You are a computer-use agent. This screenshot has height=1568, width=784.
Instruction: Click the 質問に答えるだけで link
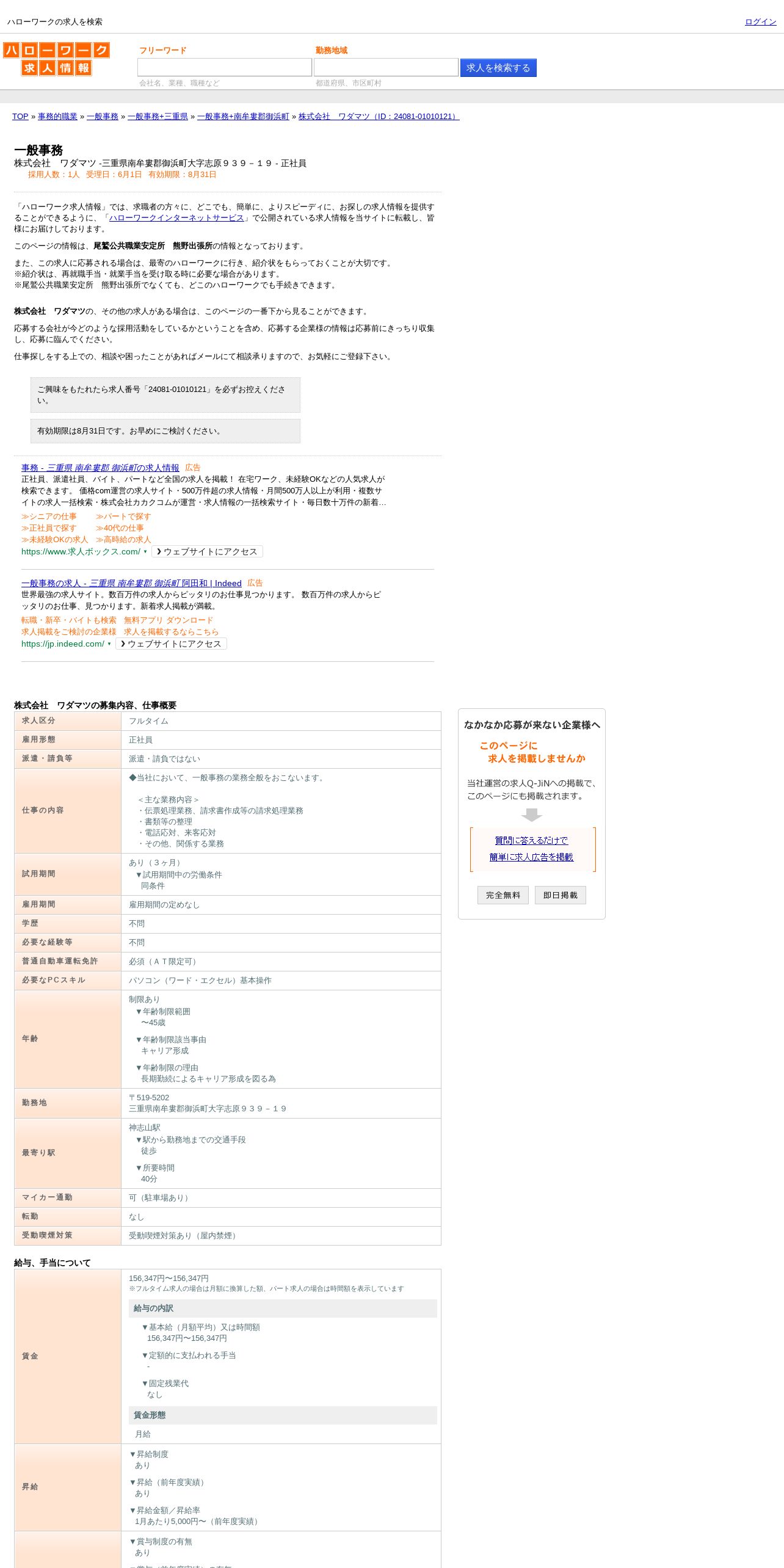click(531, 841)
